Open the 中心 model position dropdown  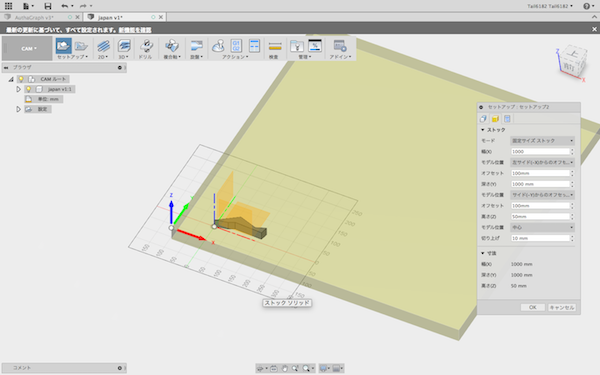point(542,227)
